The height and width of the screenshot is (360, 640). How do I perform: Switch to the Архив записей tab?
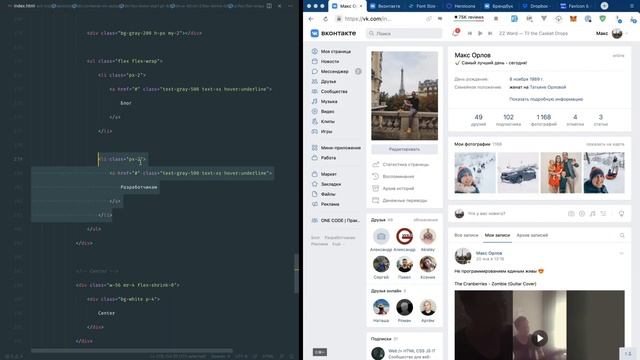[x=532, y=236]
